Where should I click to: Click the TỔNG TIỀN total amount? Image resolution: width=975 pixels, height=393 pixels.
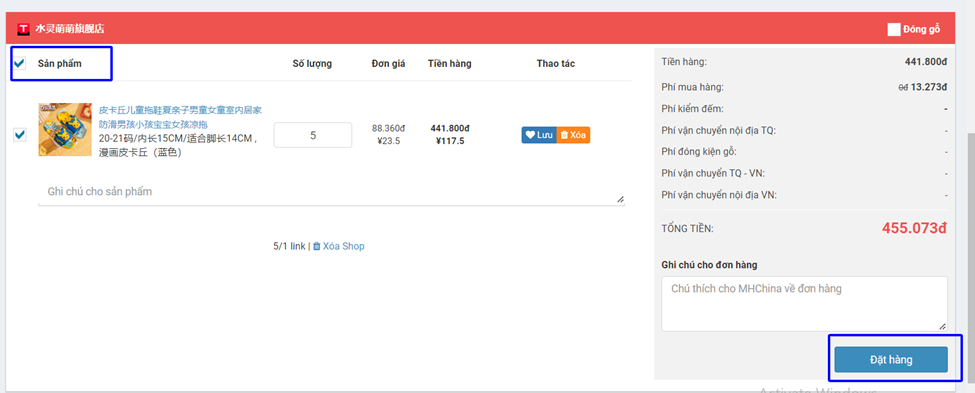coord(914,228)
